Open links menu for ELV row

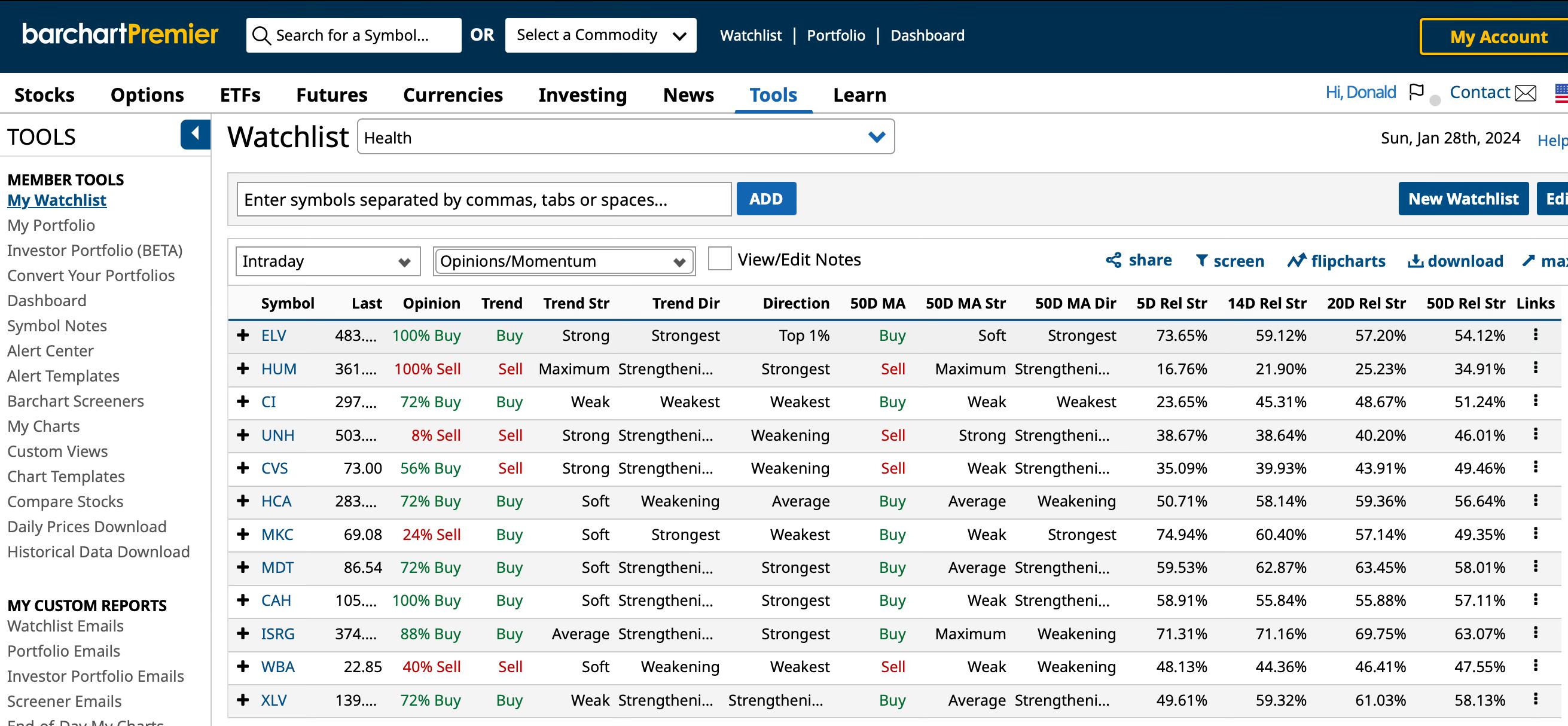(x=1535, y=335)
